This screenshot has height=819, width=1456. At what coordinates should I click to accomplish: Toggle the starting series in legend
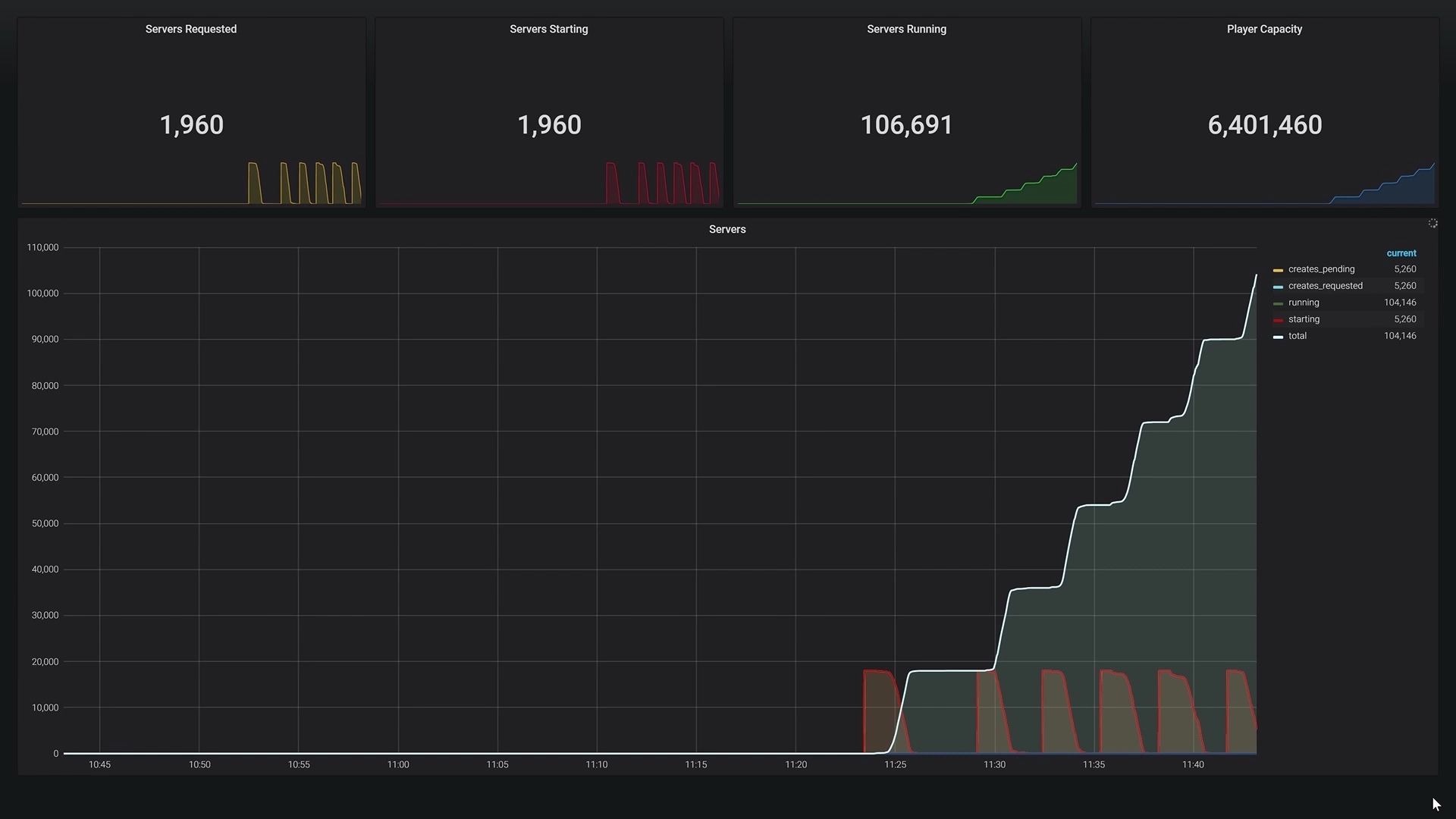point(1304,319)
